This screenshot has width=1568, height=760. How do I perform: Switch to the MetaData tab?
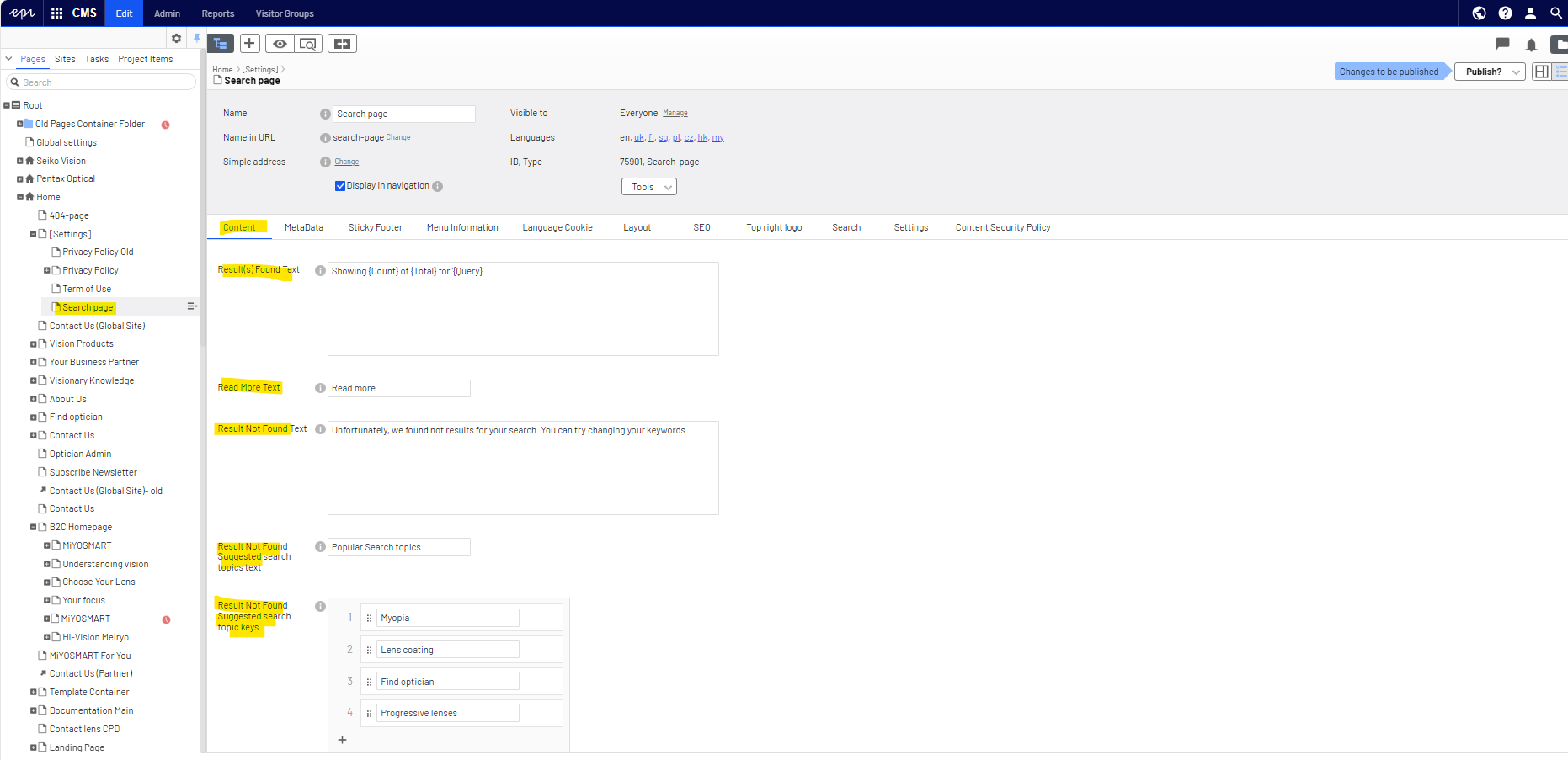point(303,227)
